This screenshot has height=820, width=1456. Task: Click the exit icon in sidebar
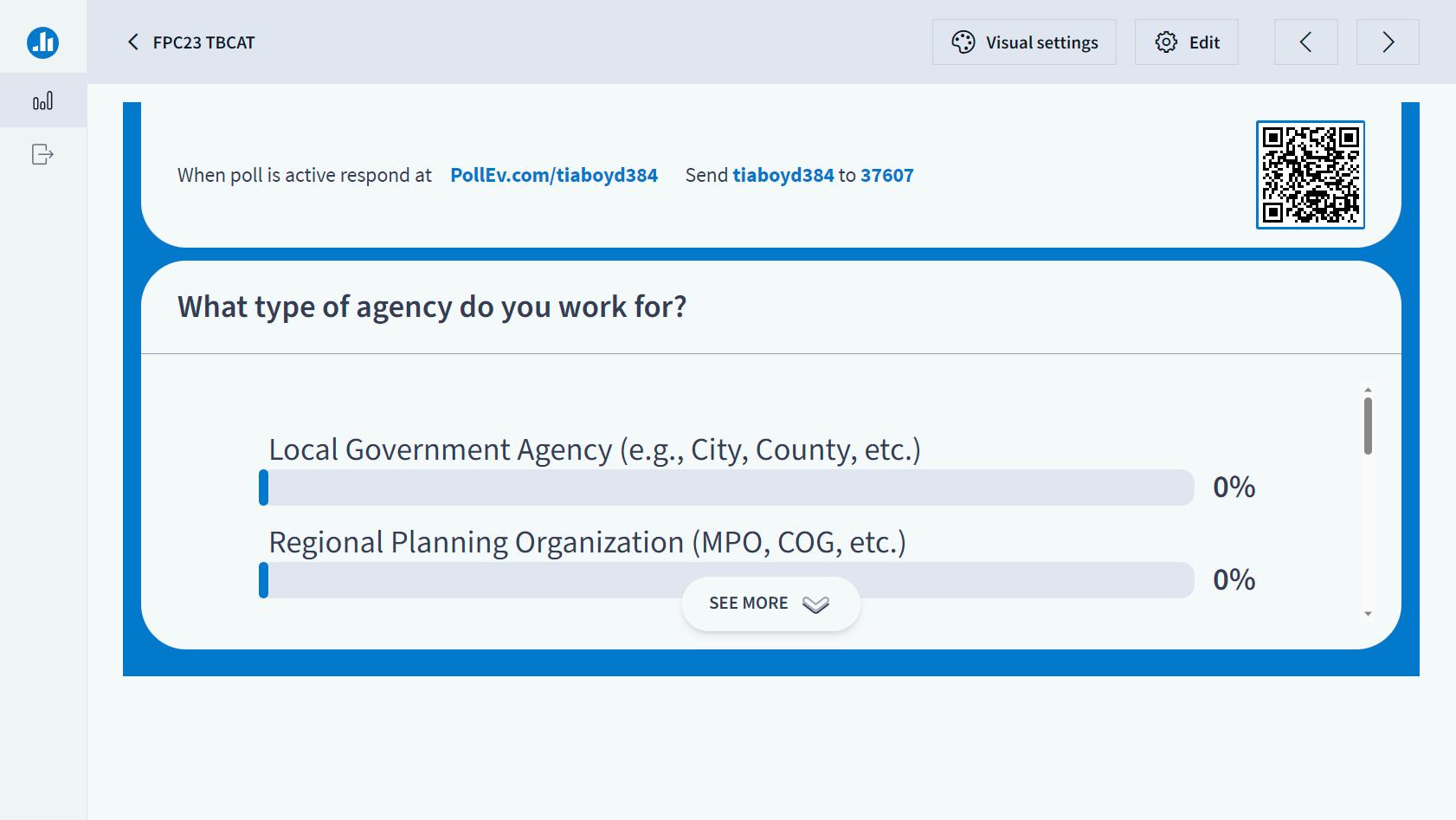point(42,154)
